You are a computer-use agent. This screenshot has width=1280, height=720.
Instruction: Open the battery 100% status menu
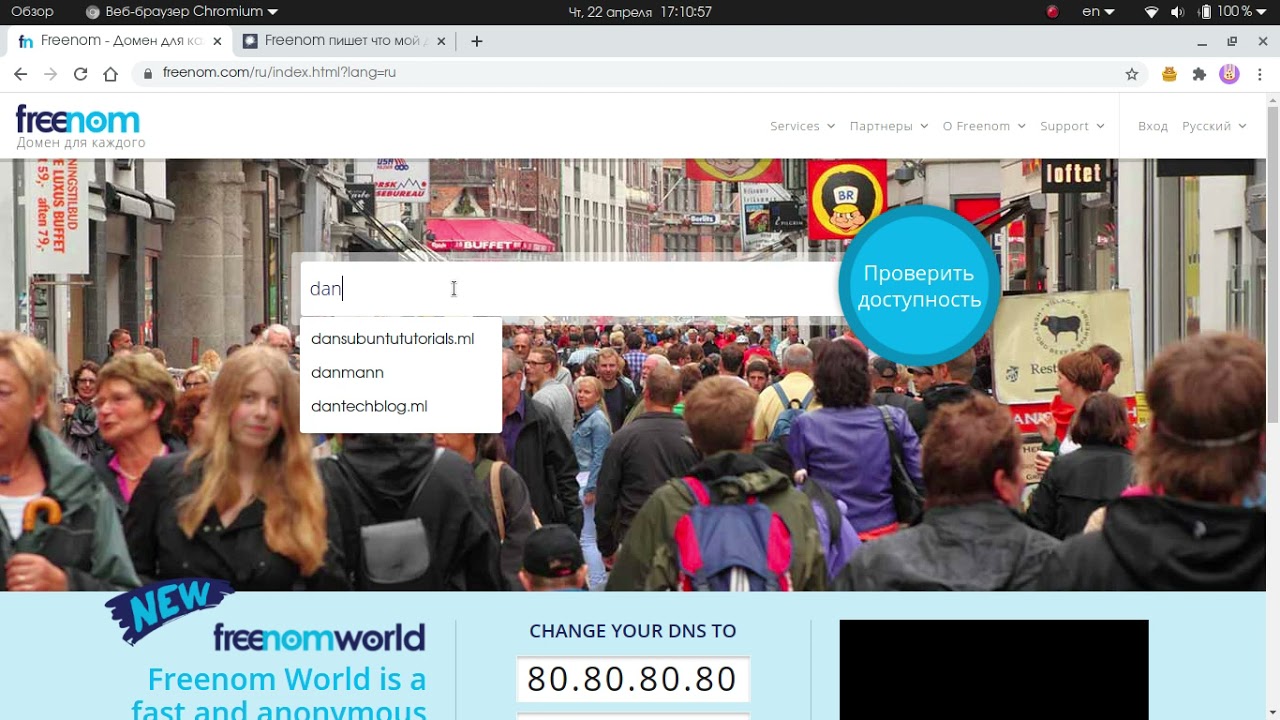[1233, 12]
